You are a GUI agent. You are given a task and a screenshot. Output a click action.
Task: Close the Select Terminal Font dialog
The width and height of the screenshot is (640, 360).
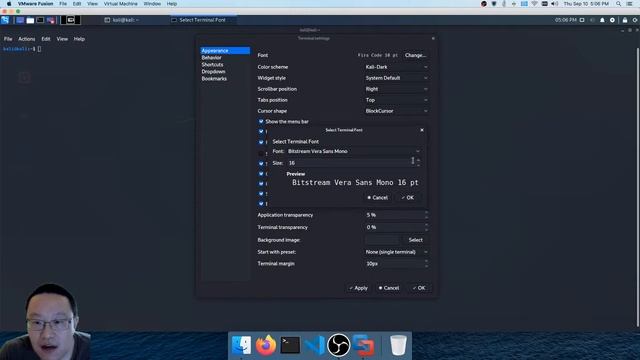point(422,130)
